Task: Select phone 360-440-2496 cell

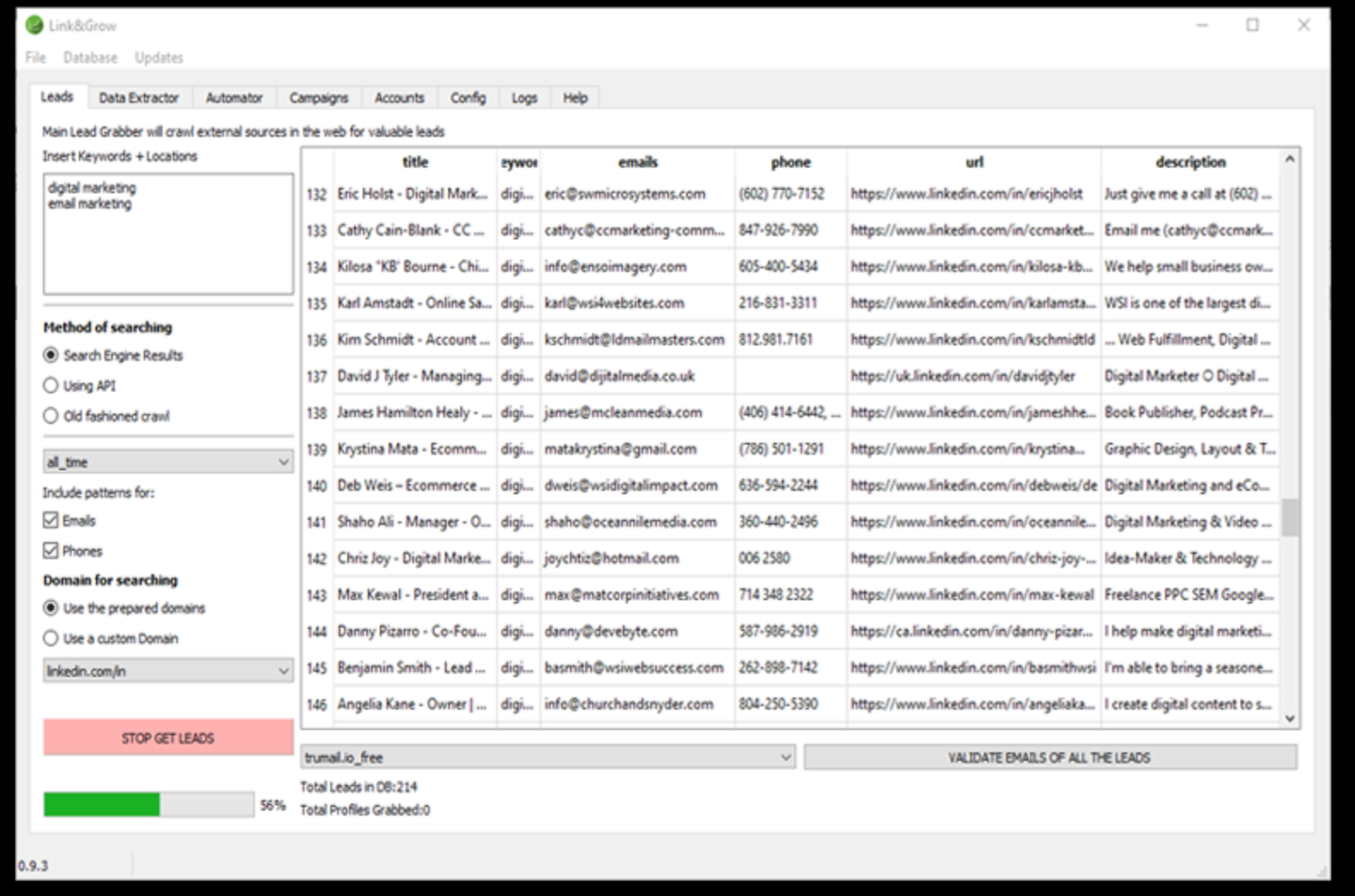Action: point(790,522)
